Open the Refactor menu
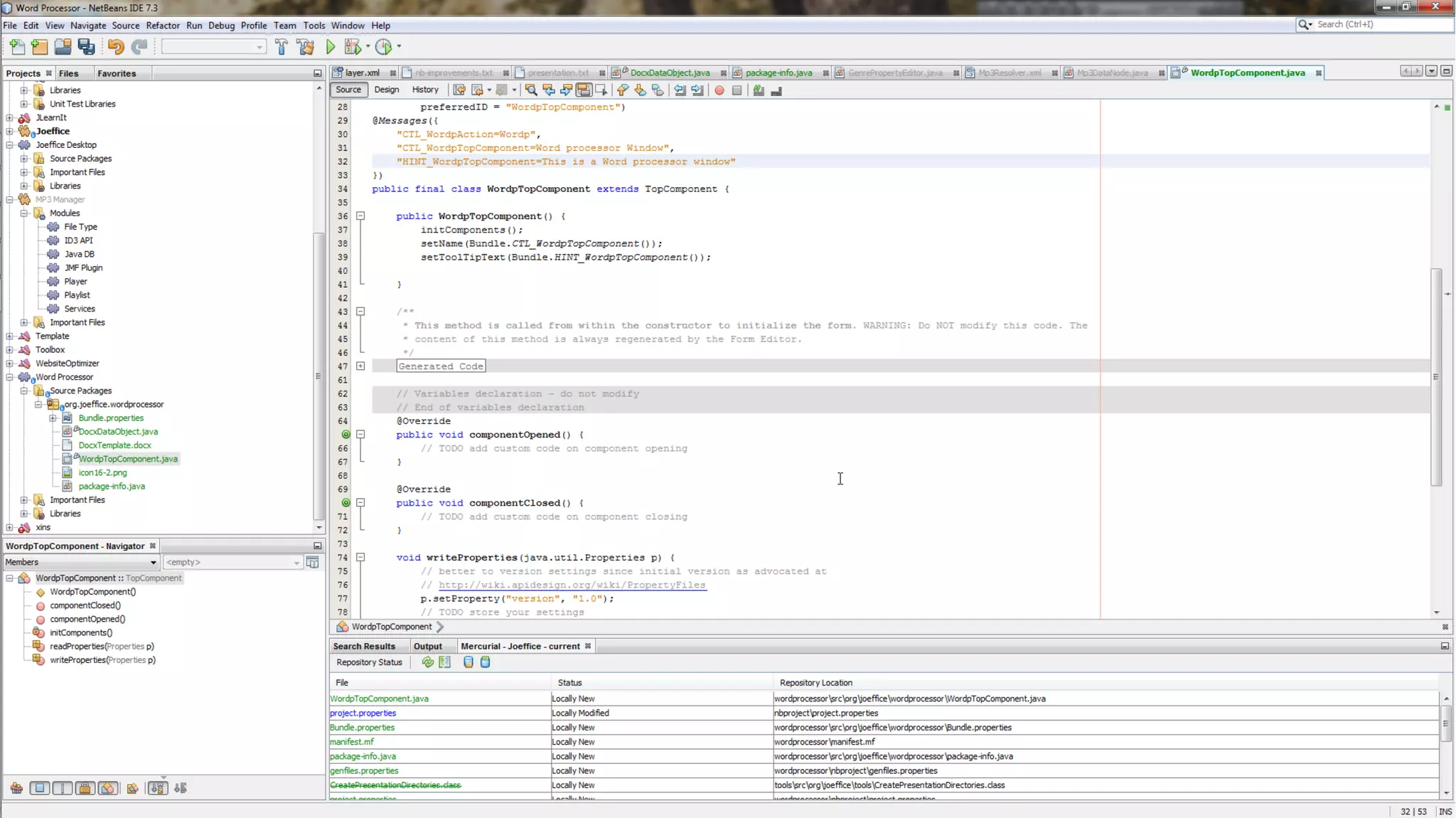 [163, 26]
